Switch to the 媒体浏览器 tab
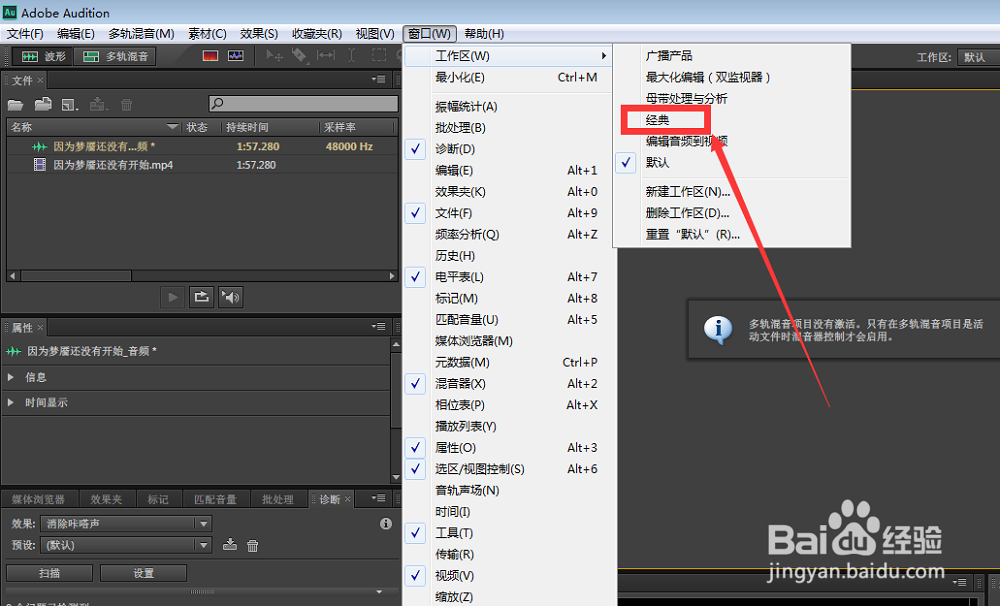This screenshot has width=1000, height=606. [38, 499]
